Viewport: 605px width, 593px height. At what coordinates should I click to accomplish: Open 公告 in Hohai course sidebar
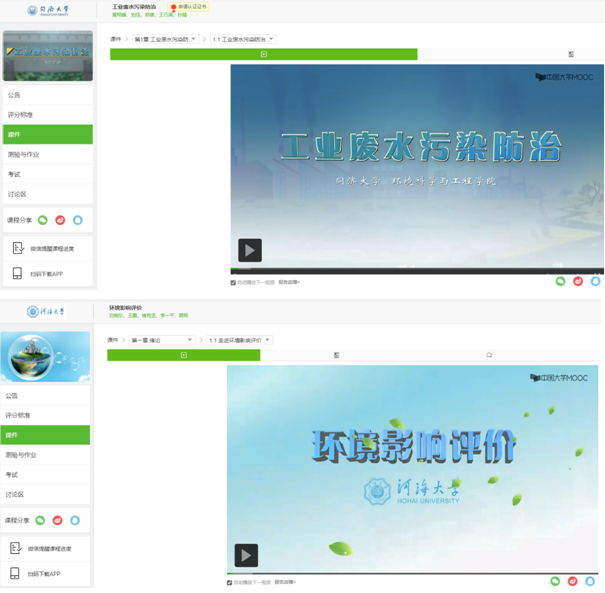pos(45,395)
